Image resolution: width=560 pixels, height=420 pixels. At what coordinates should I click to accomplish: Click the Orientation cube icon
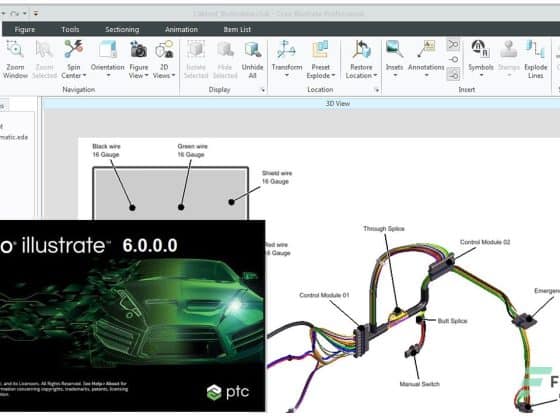[108, 49]
